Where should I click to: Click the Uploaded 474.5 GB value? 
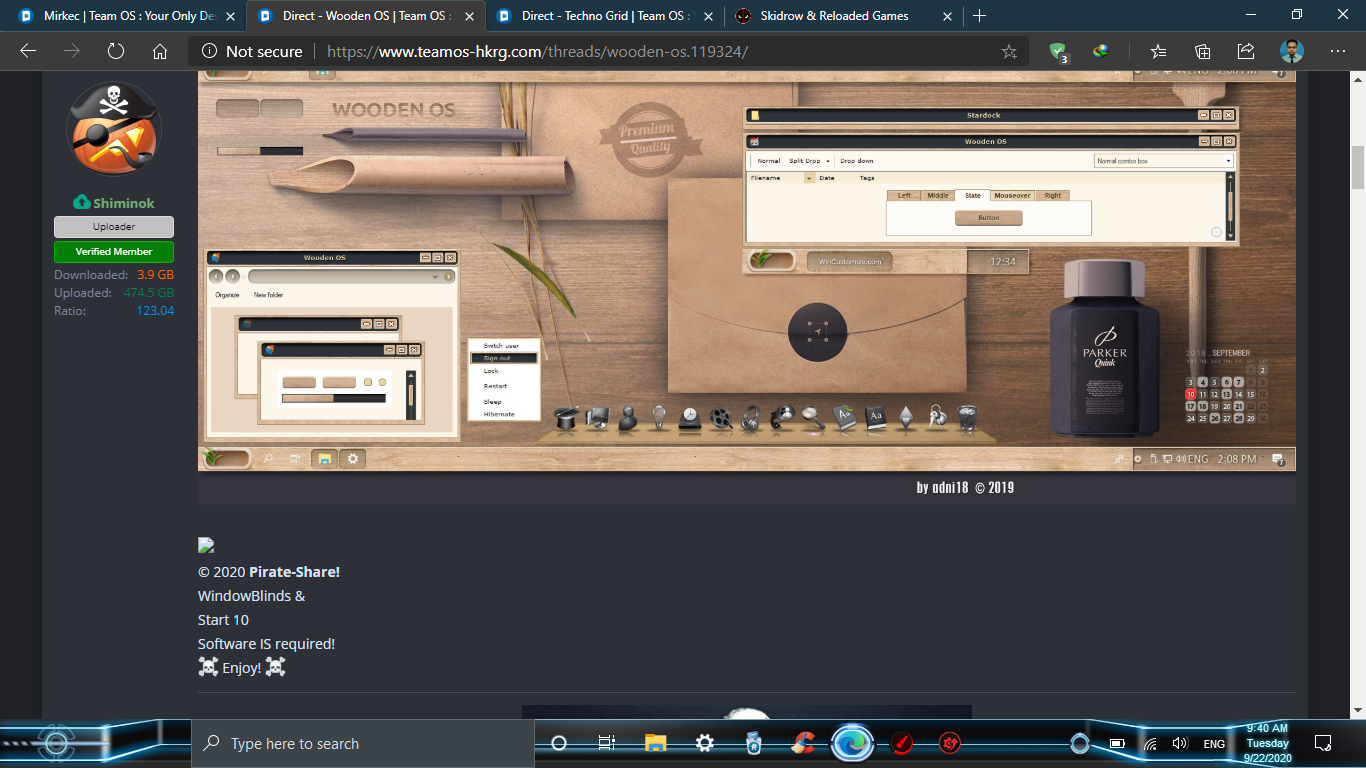pyautogui.click(x=149, y=293)
